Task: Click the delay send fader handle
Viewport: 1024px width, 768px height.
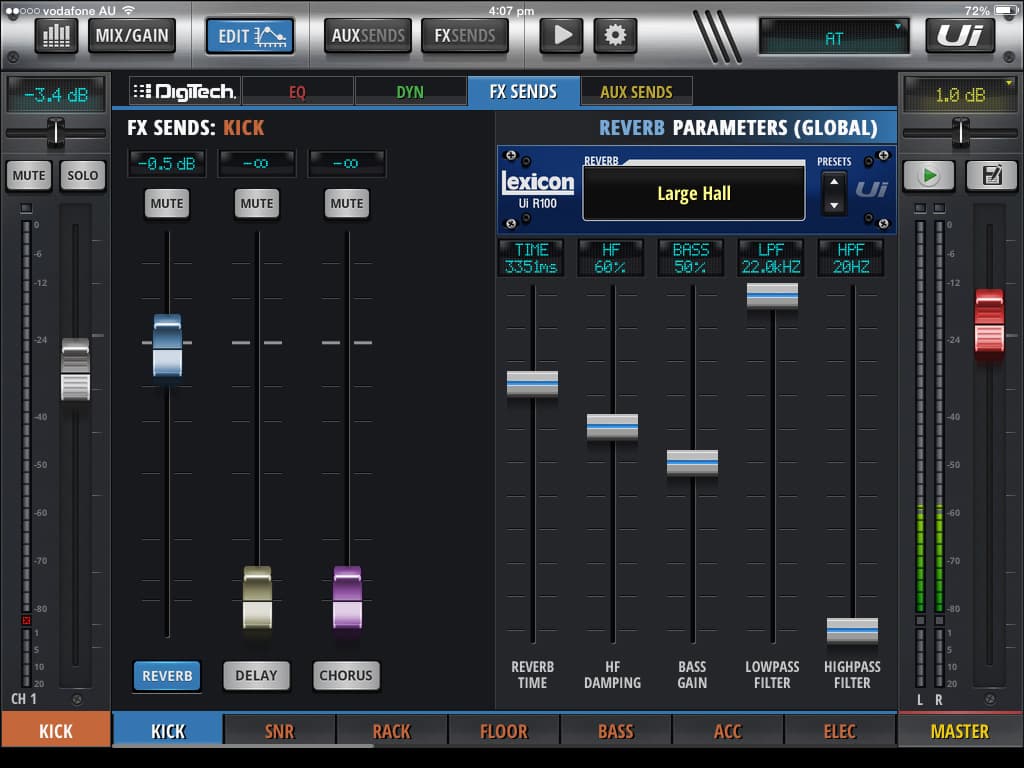Action: tap(257, 597)
